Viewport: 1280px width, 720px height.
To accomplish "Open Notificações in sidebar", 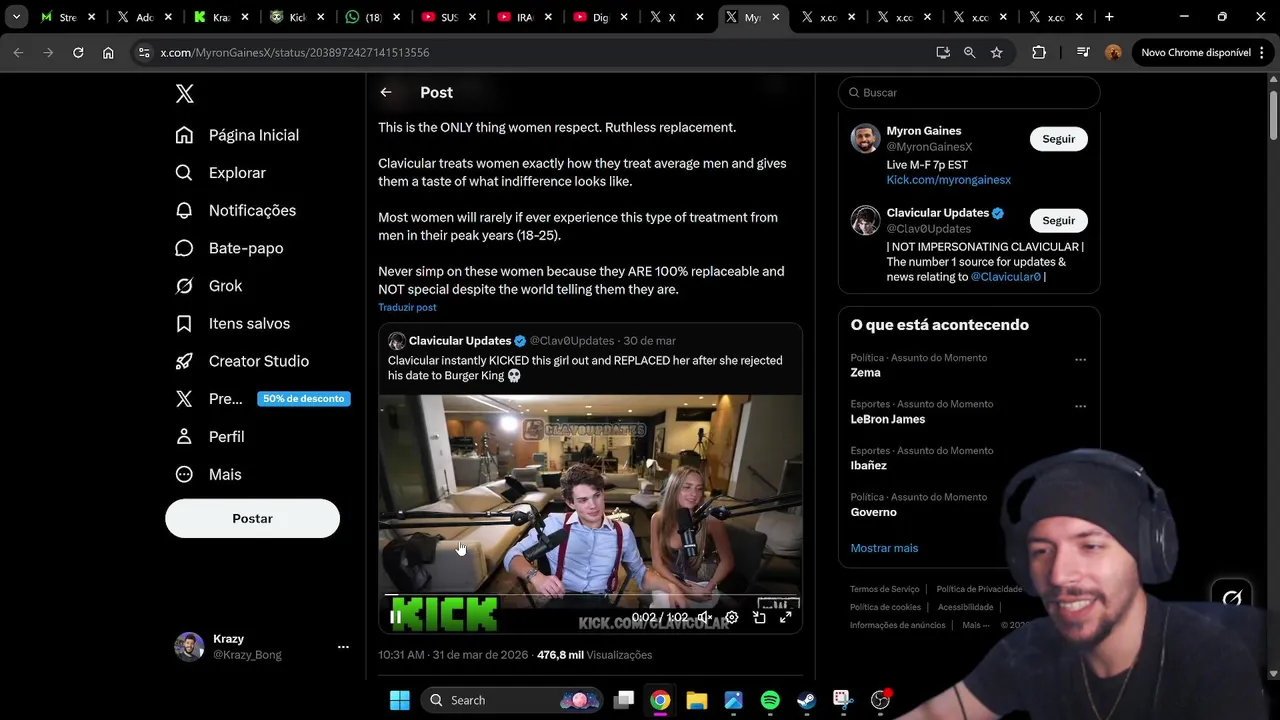I will (x=236, y=210).
